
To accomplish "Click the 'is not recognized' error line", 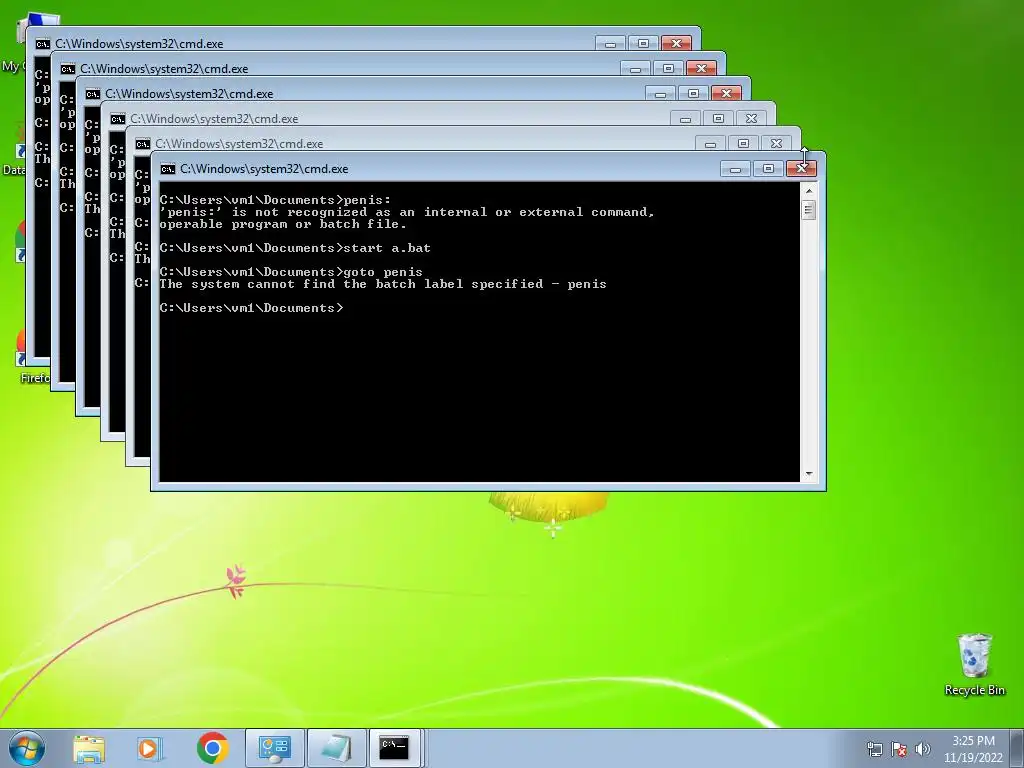I will pyautogui.click(x=407, y=212).
